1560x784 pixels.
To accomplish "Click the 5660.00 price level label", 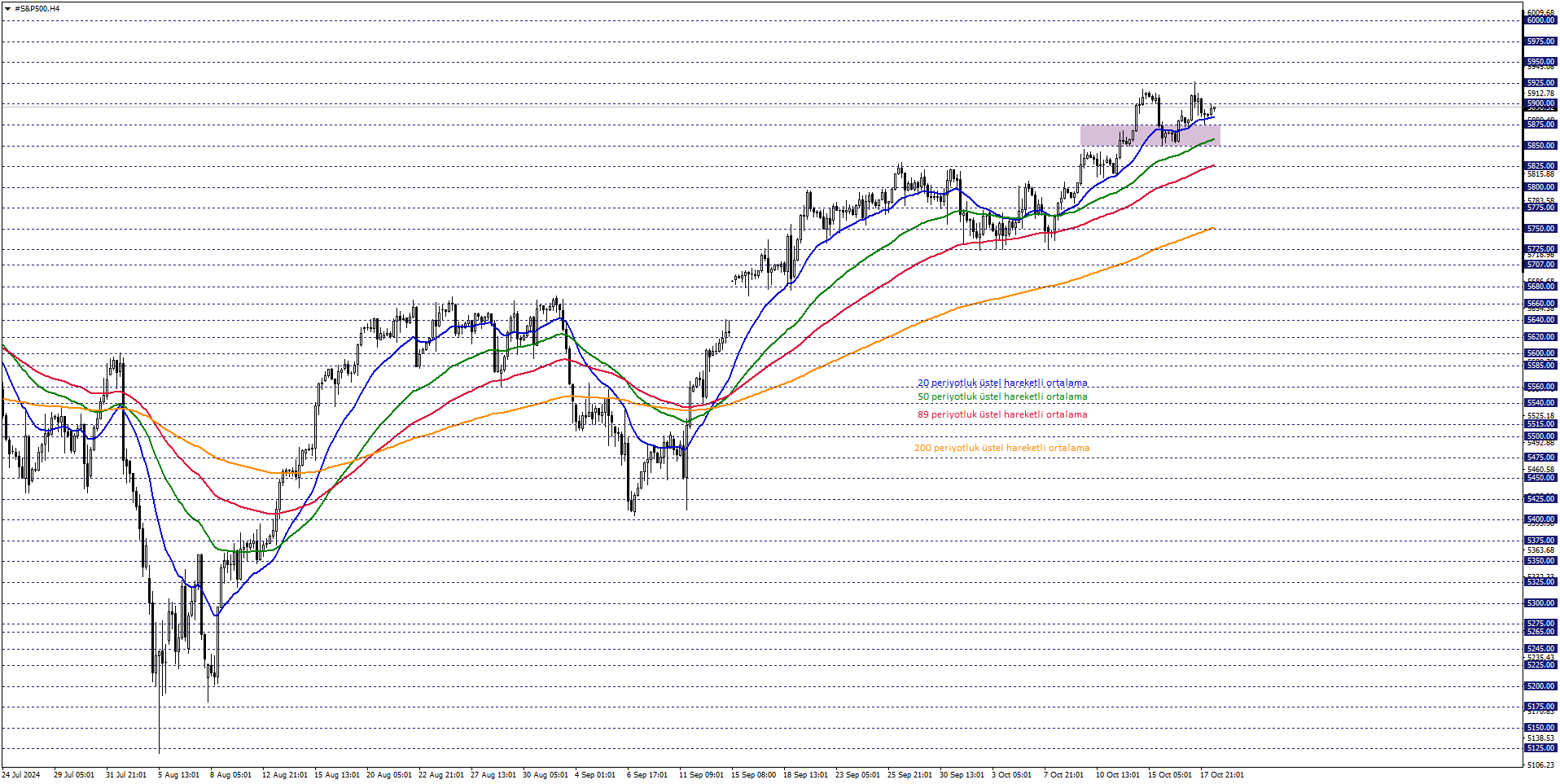I will coord(1540,304).
